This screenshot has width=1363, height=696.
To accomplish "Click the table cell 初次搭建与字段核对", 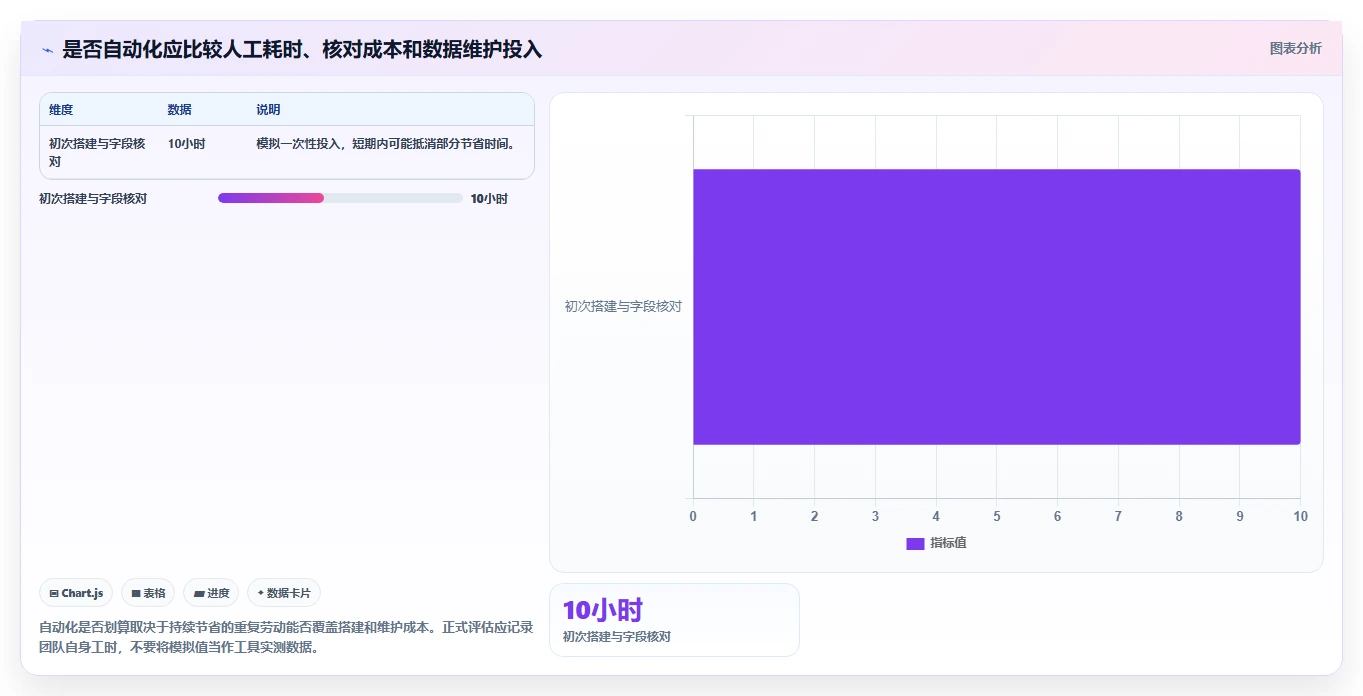I will [x=97, y=152].
